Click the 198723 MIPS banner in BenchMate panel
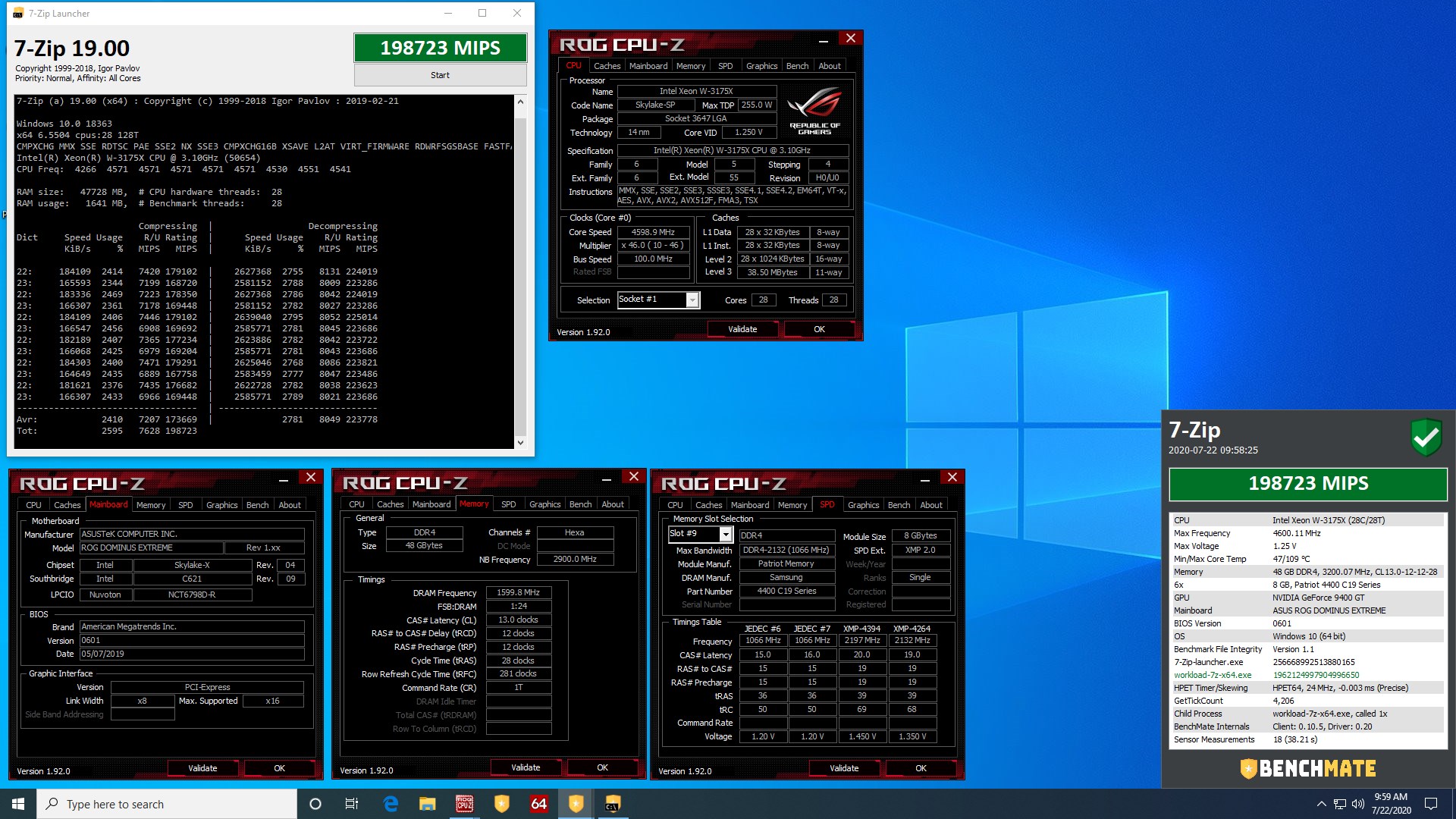 click(1308, 484)
